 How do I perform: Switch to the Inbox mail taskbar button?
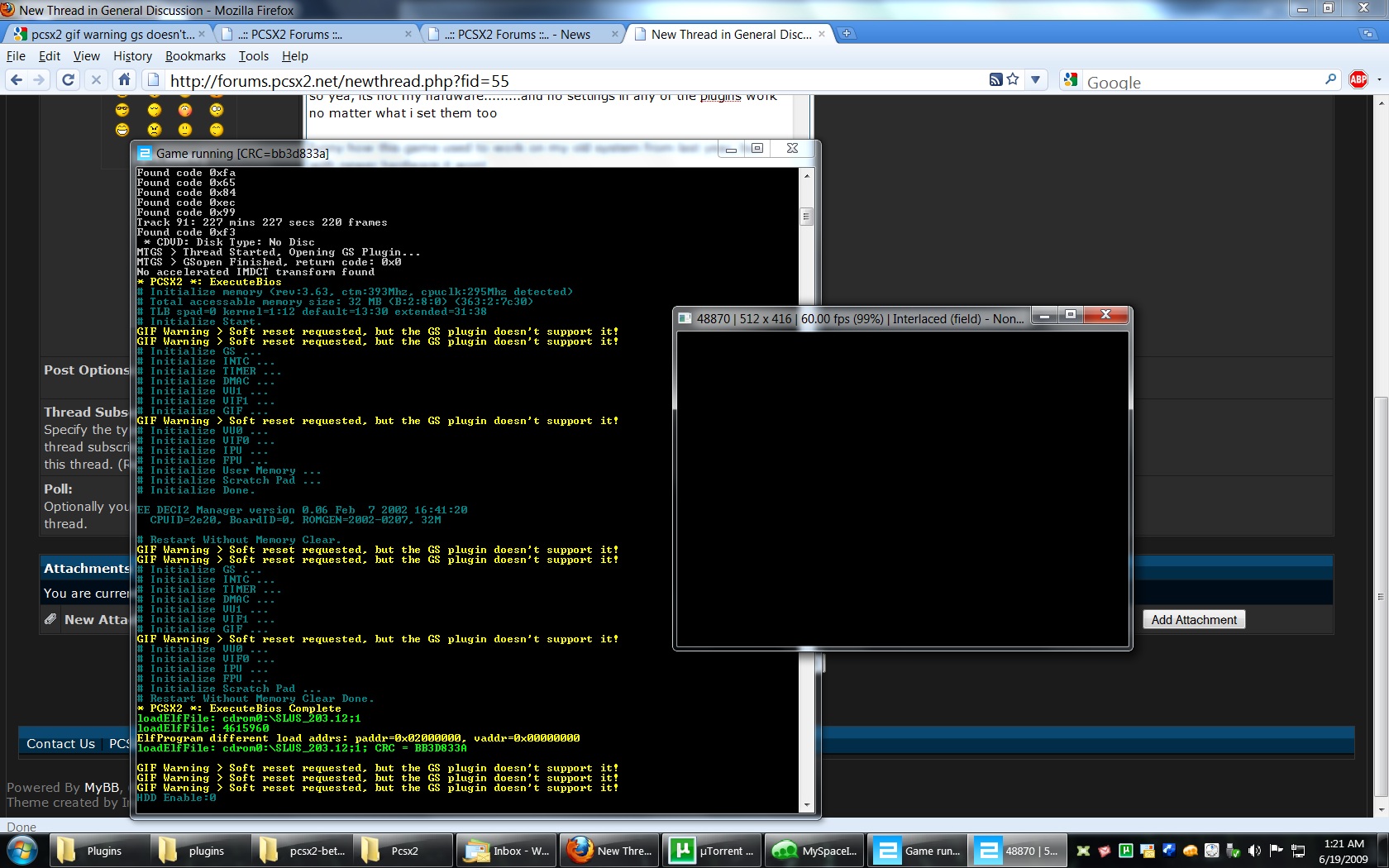click(x=506, y=851)
